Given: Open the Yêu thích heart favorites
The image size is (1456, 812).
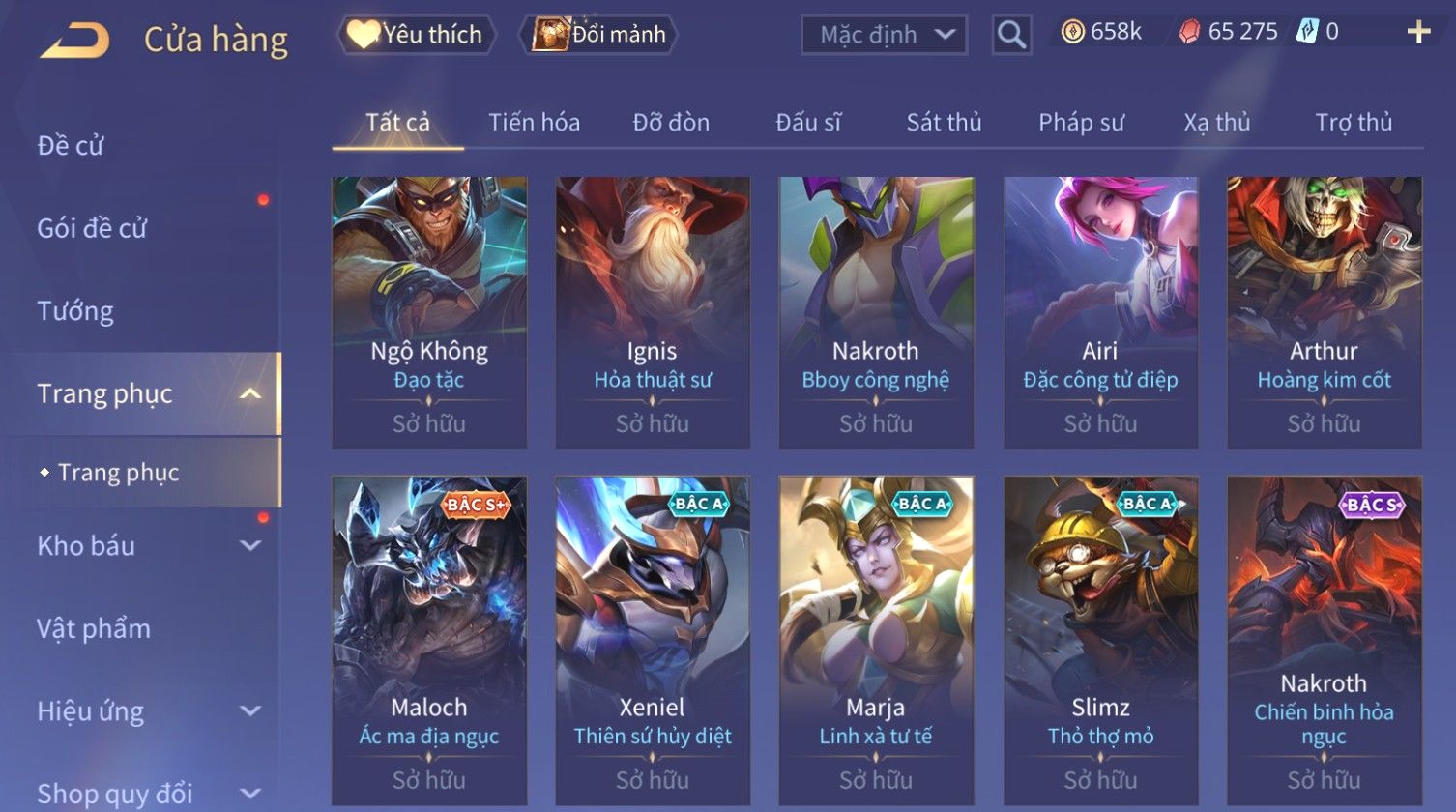Looking at the screenshot, I should click(x=416, y=35).
